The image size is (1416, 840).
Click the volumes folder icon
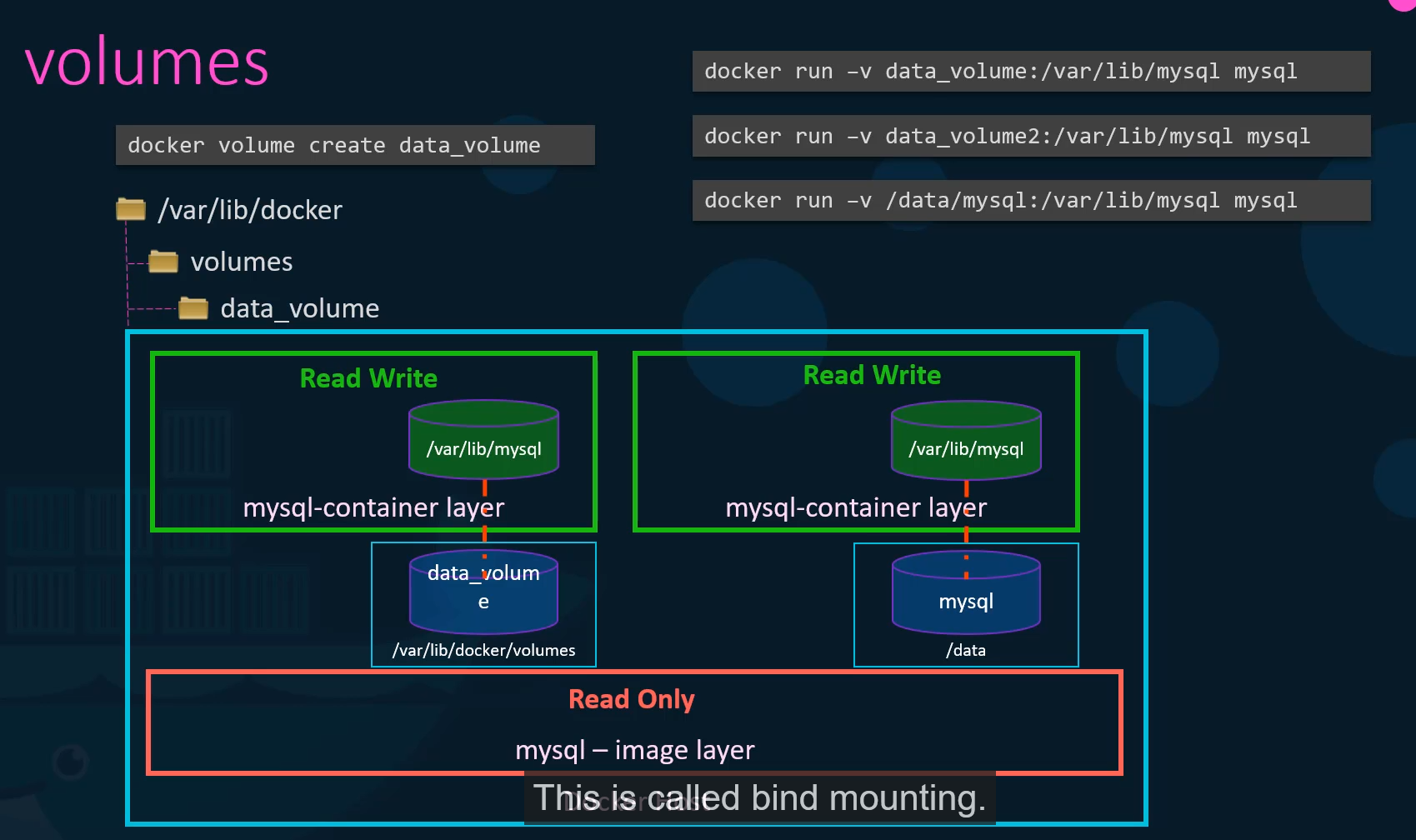point(163,262)
